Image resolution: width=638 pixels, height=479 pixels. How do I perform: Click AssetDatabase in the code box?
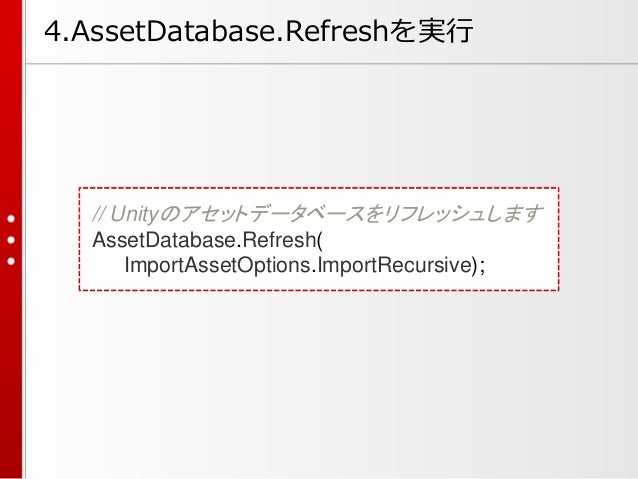tap(164, 240)
